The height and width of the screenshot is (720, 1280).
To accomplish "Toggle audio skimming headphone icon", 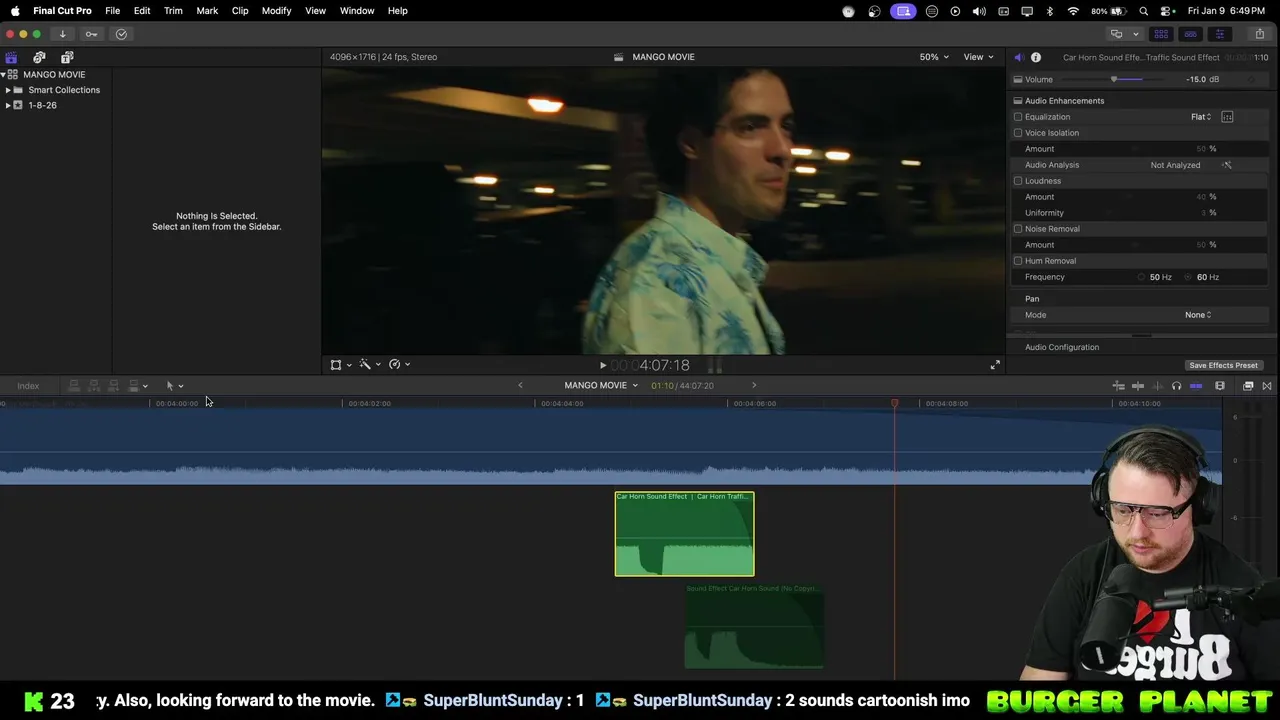I will (x=1176, y=386).
